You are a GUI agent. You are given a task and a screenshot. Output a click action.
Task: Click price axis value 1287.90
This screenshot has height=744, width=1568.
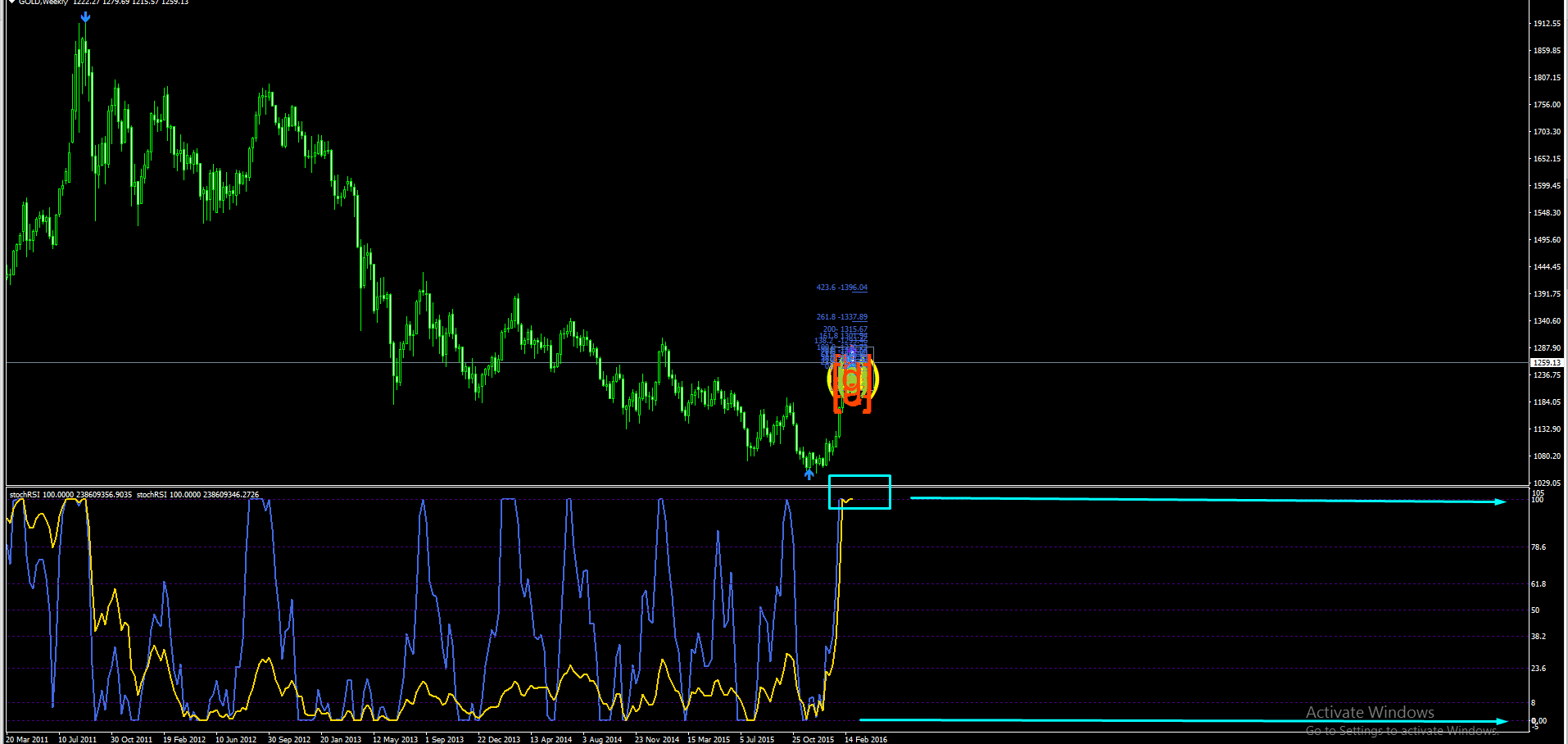coord(1547,348)
